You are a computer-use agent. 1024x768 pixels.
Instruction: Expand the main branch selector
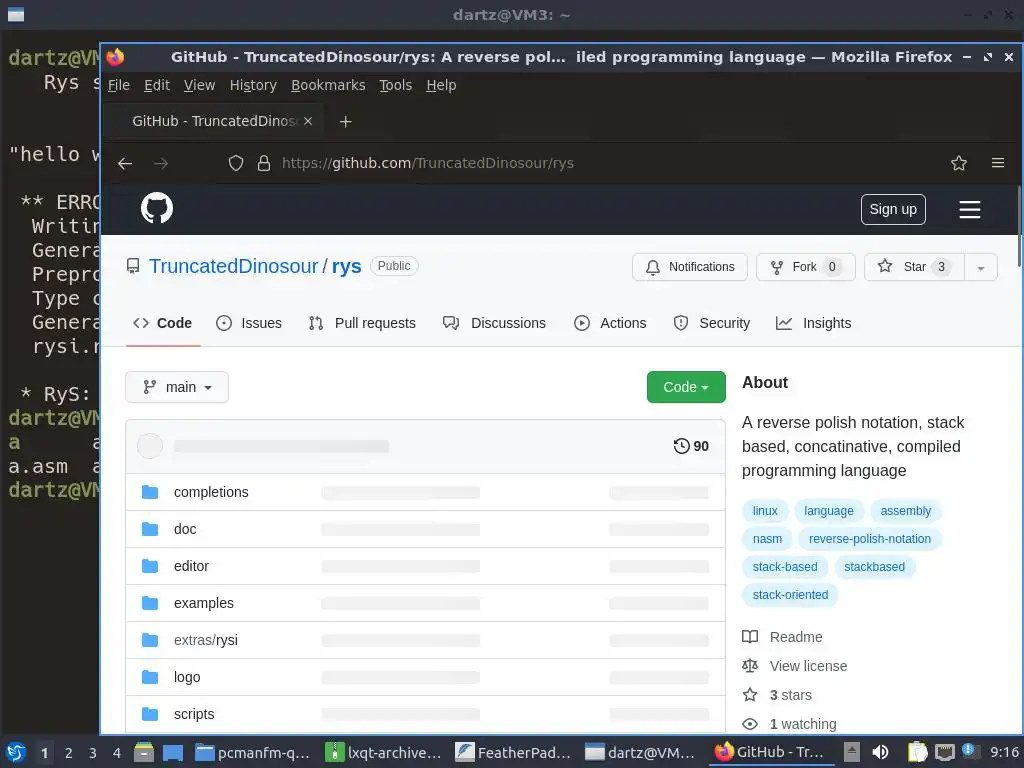coord(177,387)
